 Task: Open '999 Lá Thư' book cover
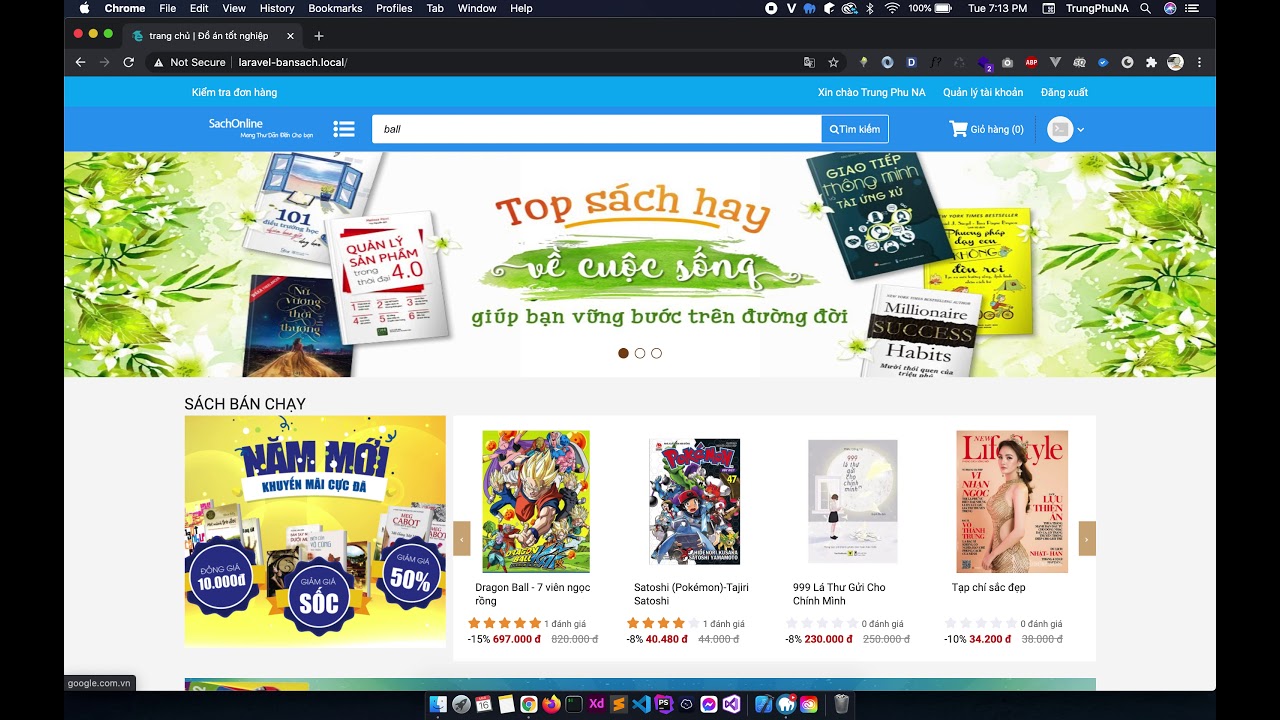pos(853,501)
